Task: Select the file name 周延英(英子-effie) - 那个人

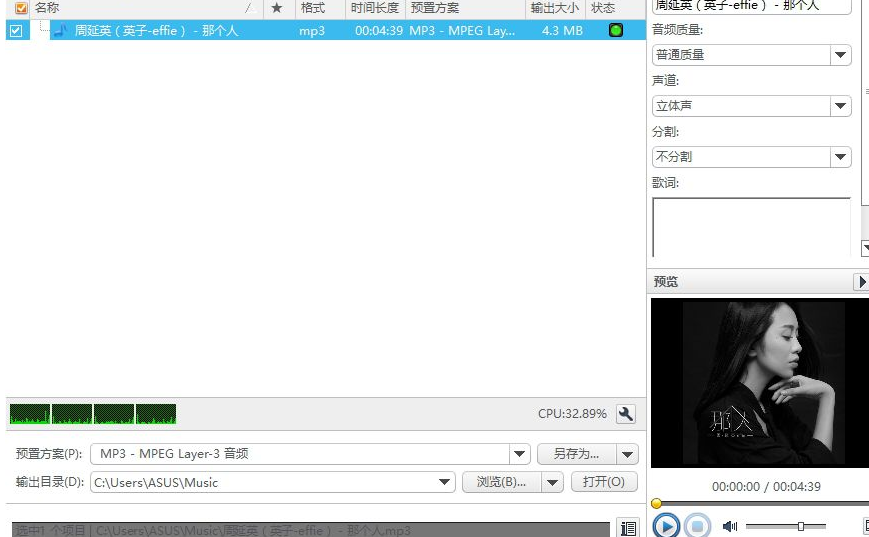Action: click(157, 31)
